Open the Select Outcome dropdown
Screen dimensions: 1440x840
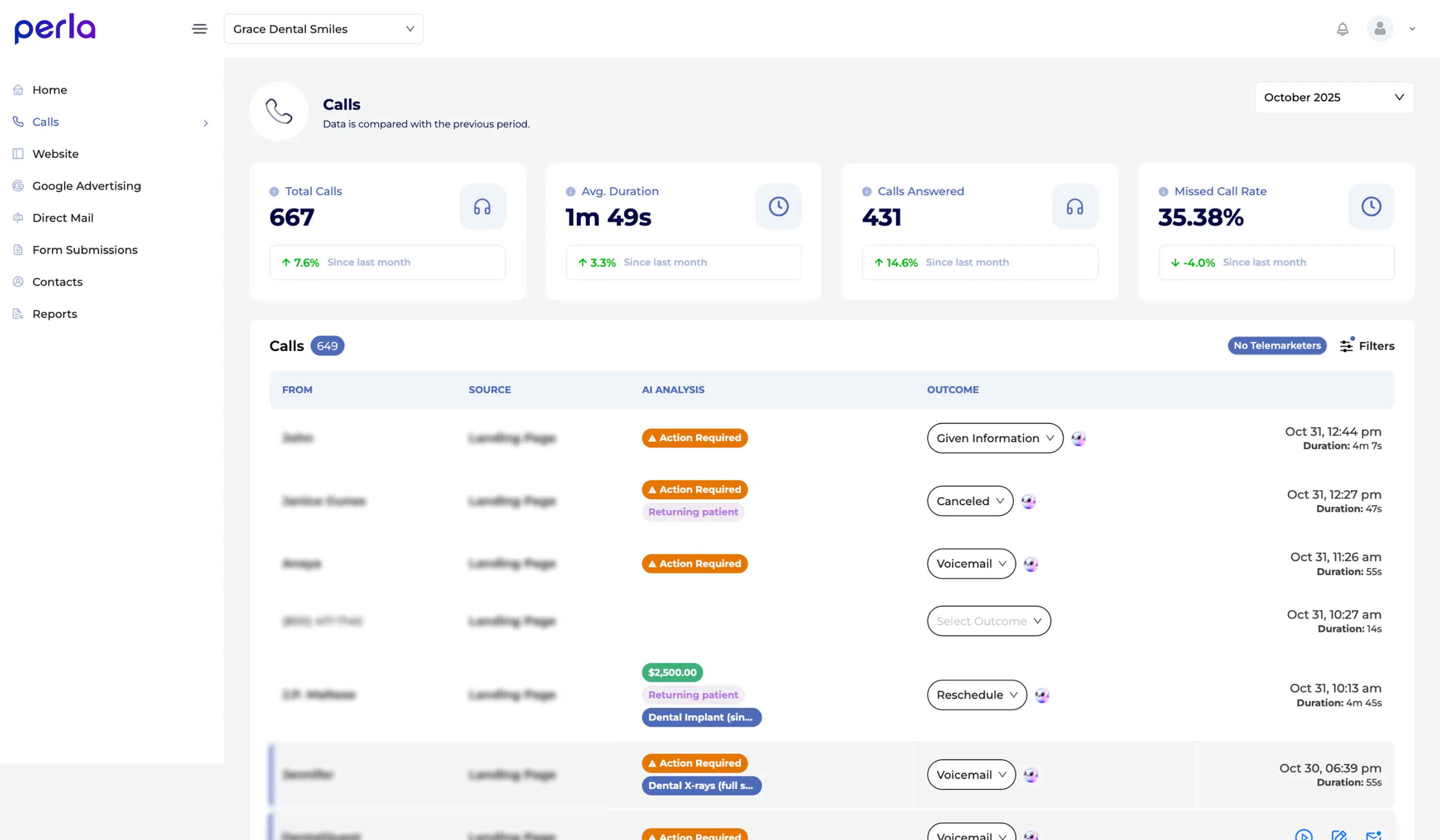989,621
